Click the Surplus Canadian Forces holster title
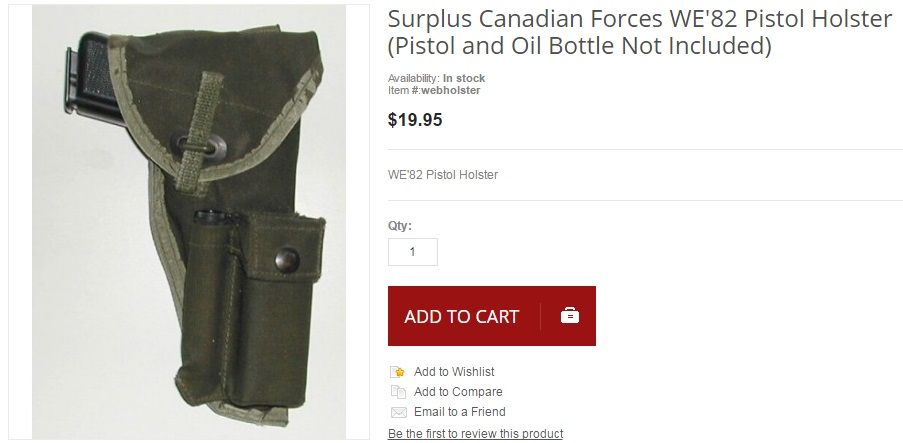Screen dimensions: 903x443 coord(639,32)
